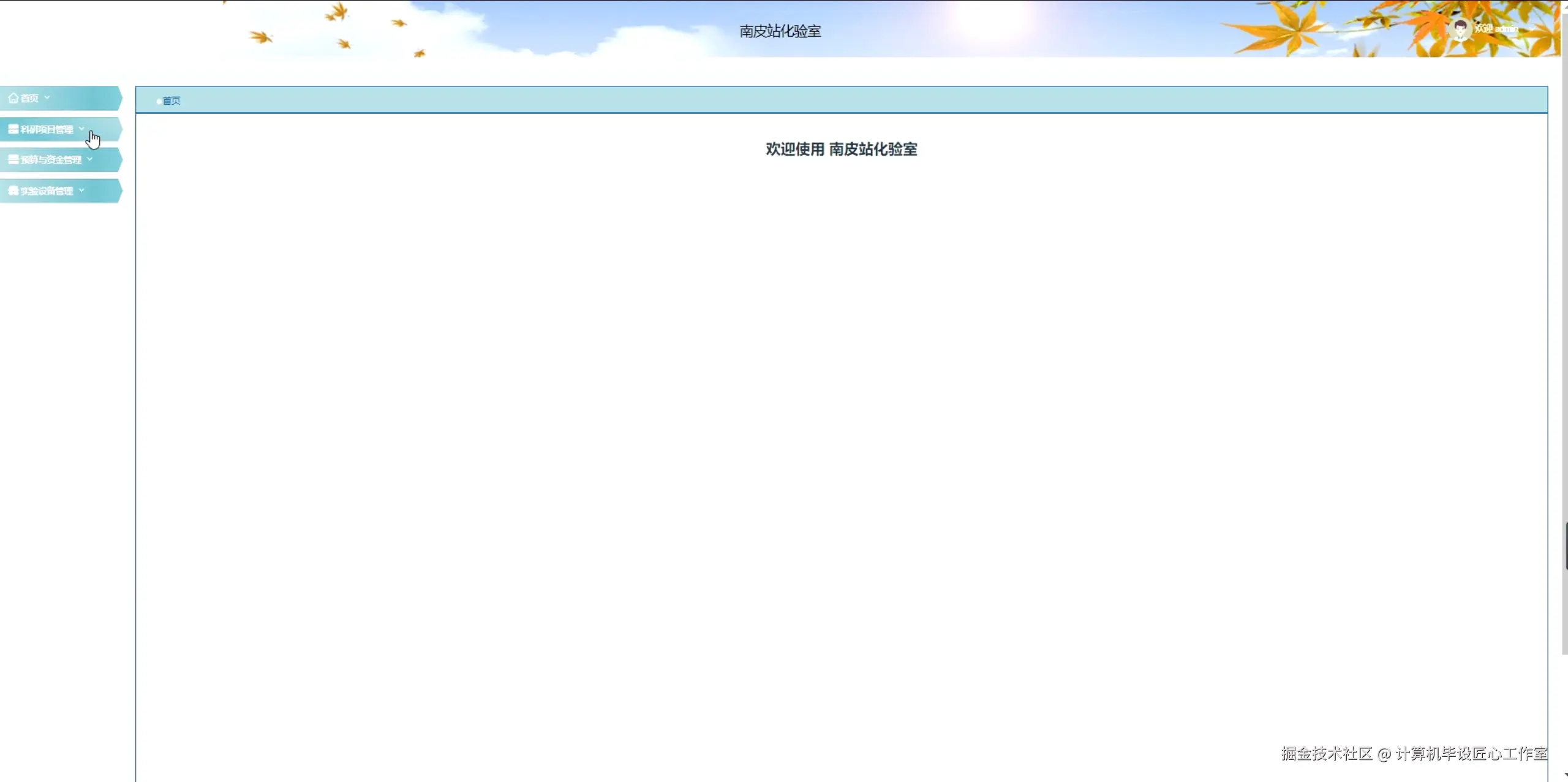The height and width of the screenshot is (782, 1568).
Task: Click the 欢迎 admin text
Action: click(1496, 29)
